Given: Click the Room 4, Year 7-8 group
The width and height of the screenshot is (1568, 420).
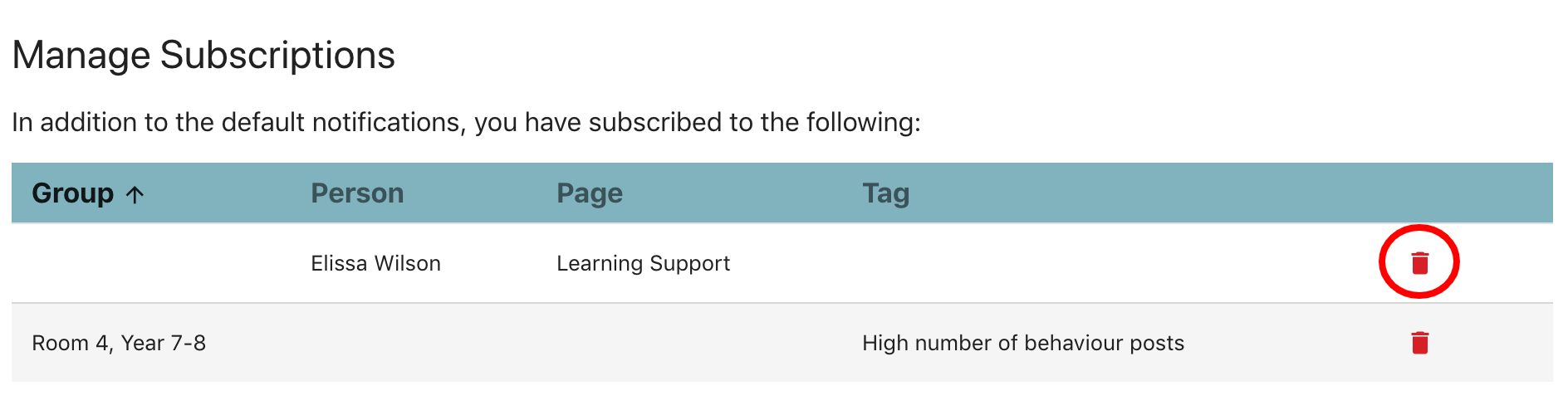Looking at the screenshot, I should (119, 343).
